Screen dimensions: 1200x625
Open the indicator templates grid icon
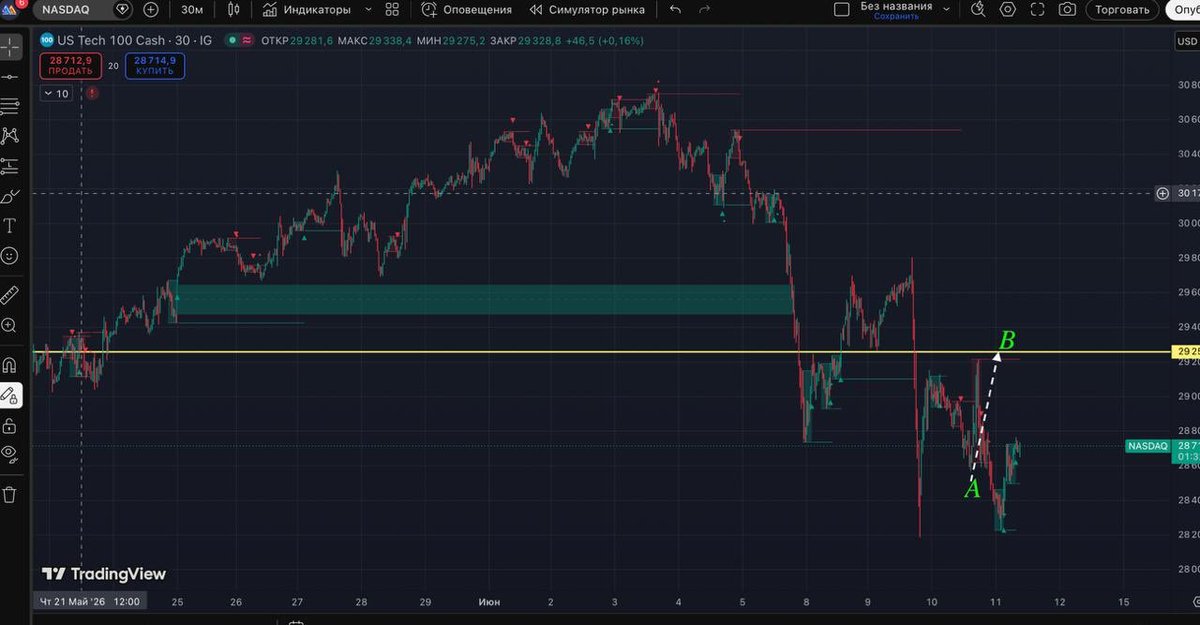coord(392,9)
